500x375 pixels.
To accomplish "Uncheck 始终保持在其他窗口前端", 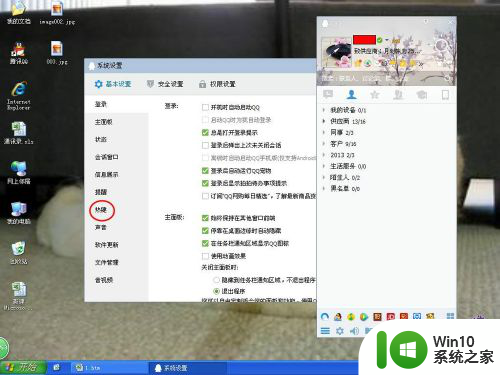I will tap(205, 218).
